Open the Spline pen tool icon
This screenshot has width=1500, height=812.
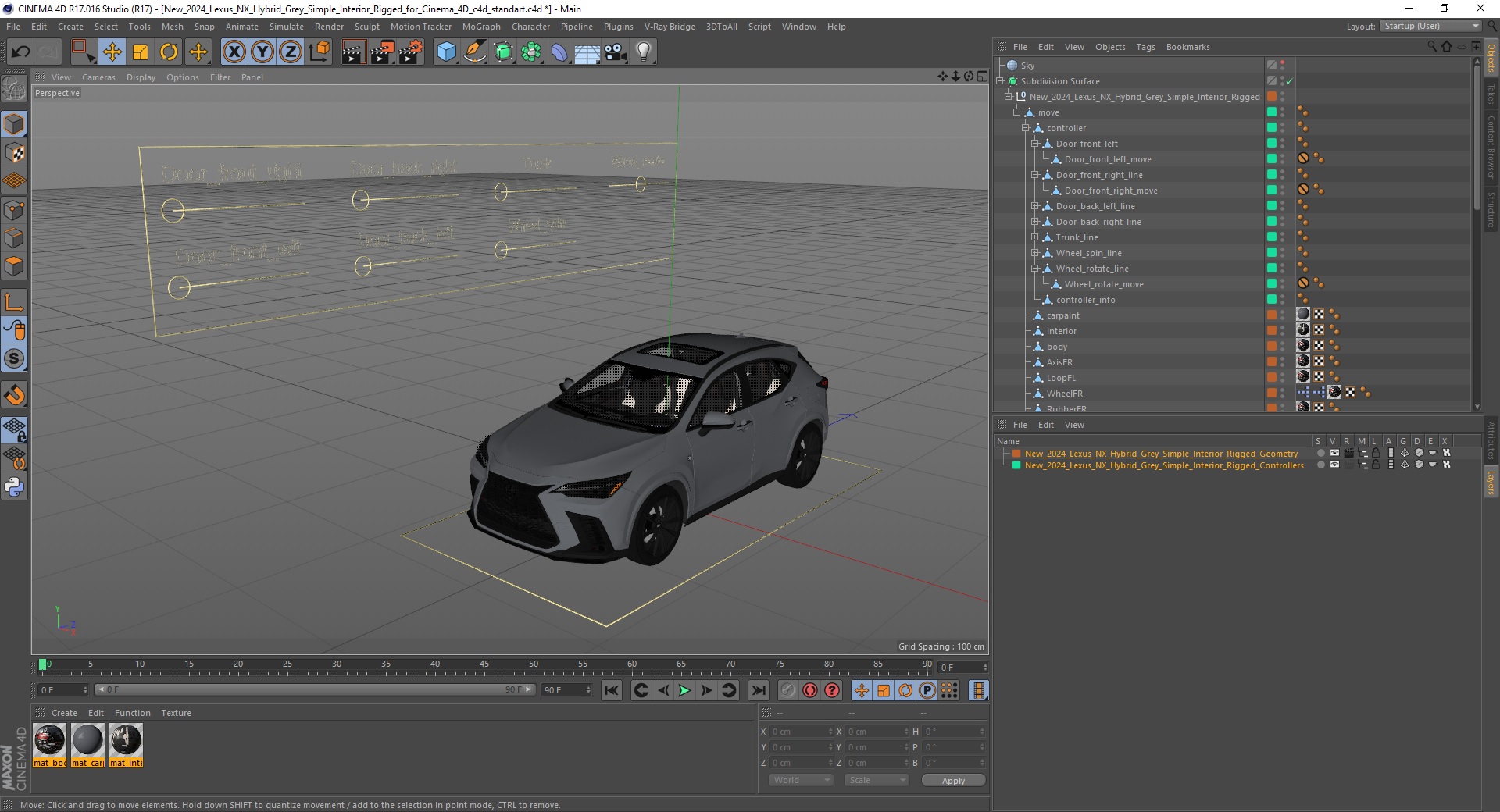(475, 52)
